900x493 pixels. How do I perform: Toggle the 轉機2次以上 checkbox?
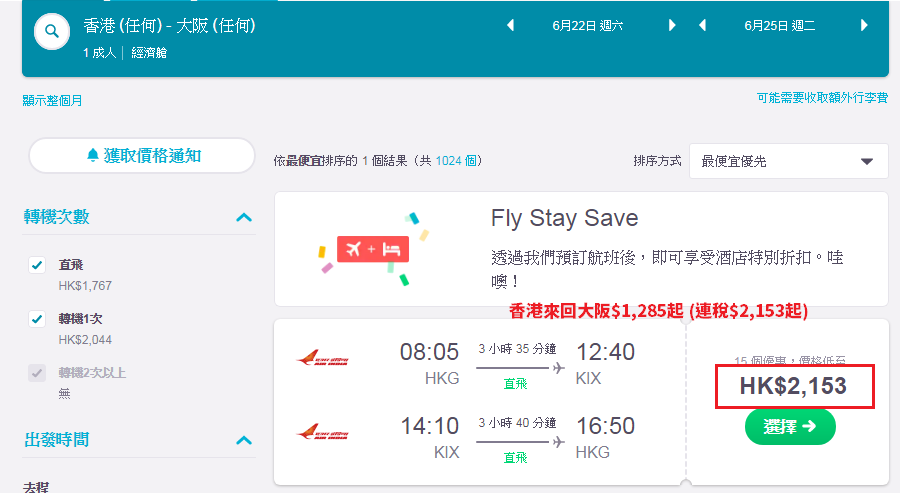37,373
